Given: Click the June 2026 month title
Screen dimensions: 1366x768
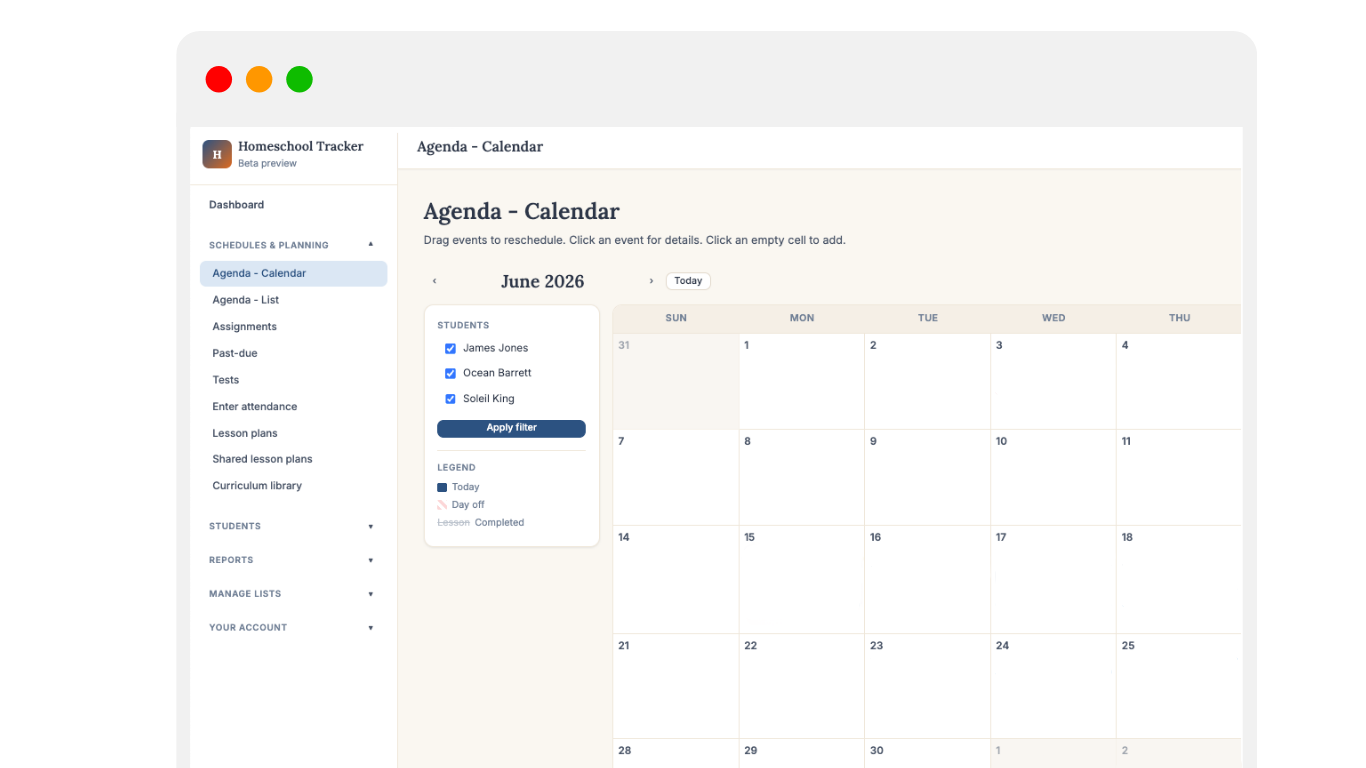Looking at the screenshot, I should coord(543,282).
